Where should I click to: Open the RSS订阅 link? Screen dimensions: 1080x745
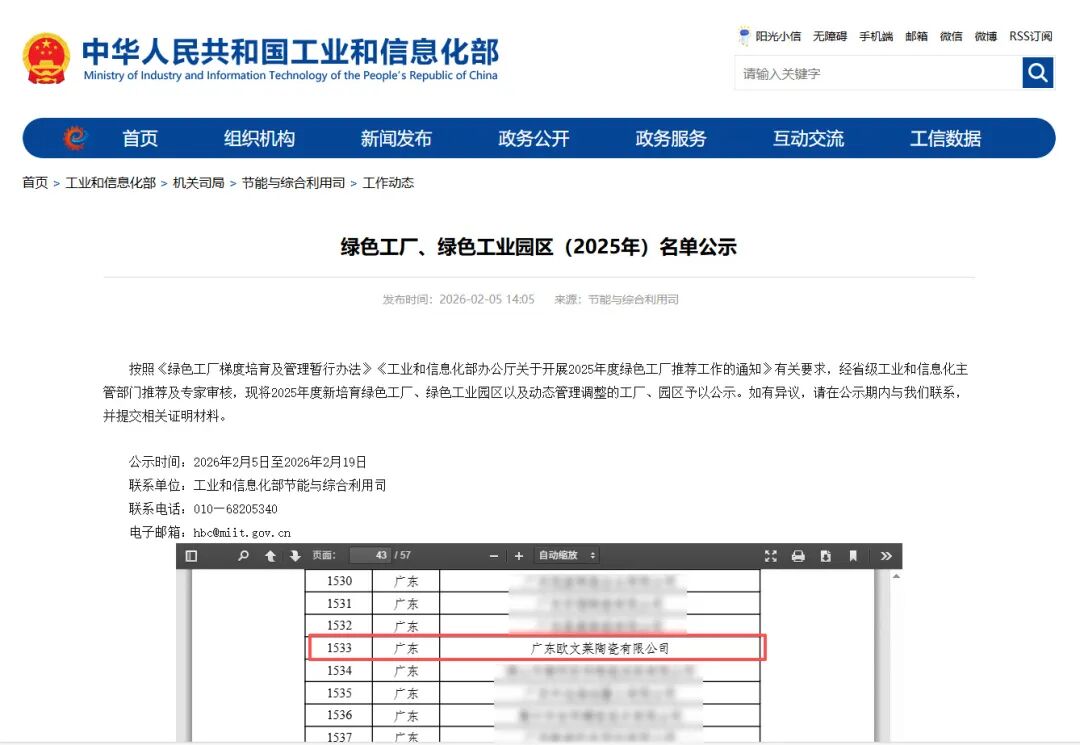[1030, 36]
